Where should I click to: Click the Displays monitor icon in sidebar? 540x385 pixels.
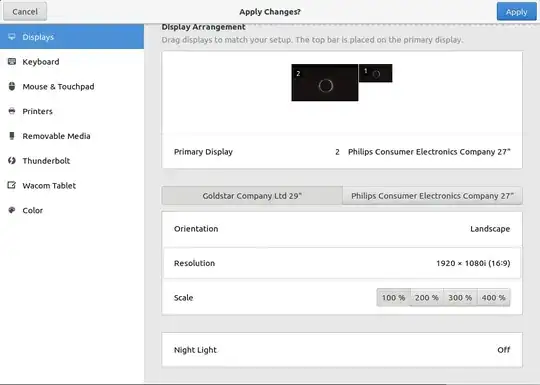12,37
